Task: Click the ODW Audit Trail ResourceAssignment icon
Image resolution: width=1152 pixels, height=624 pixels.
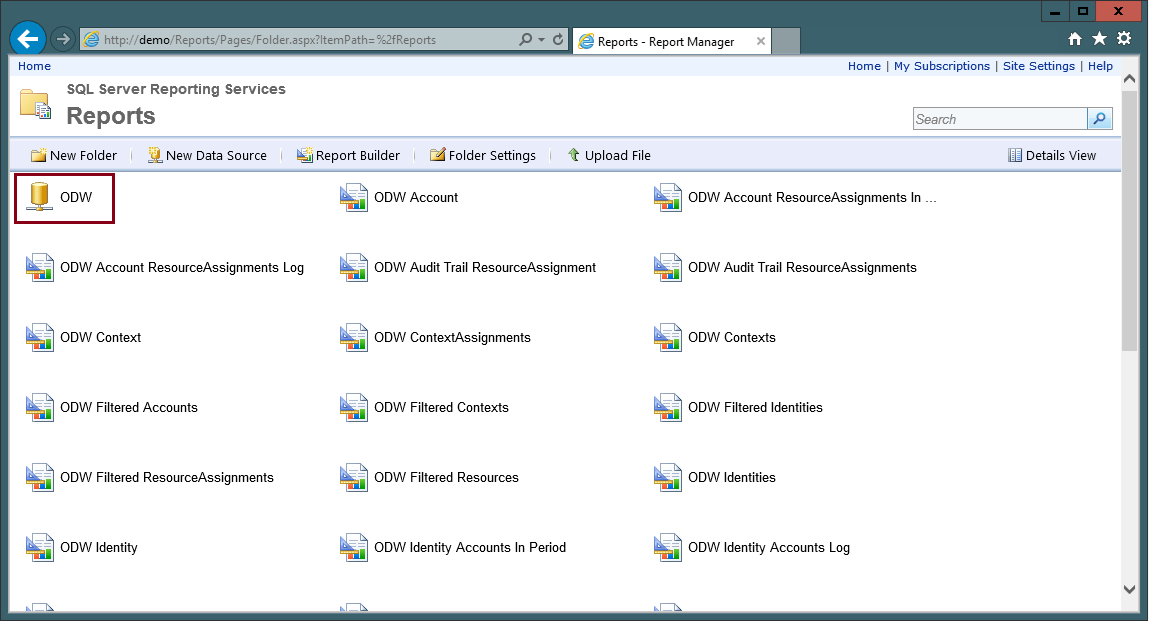Action: click(x=353, y=268)
